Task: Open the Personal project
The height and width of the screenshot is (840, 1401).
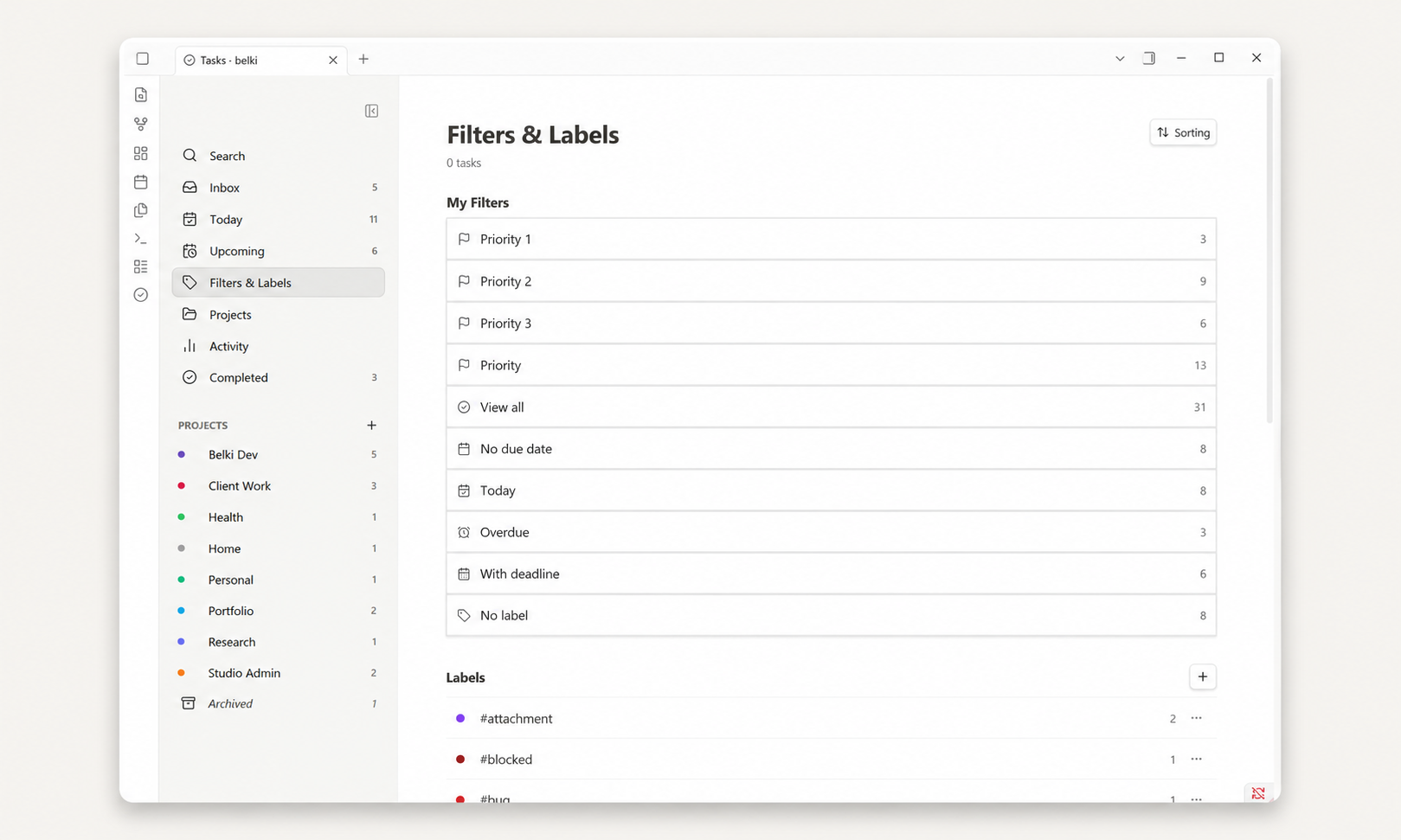Action: click(x=279, y=579)
